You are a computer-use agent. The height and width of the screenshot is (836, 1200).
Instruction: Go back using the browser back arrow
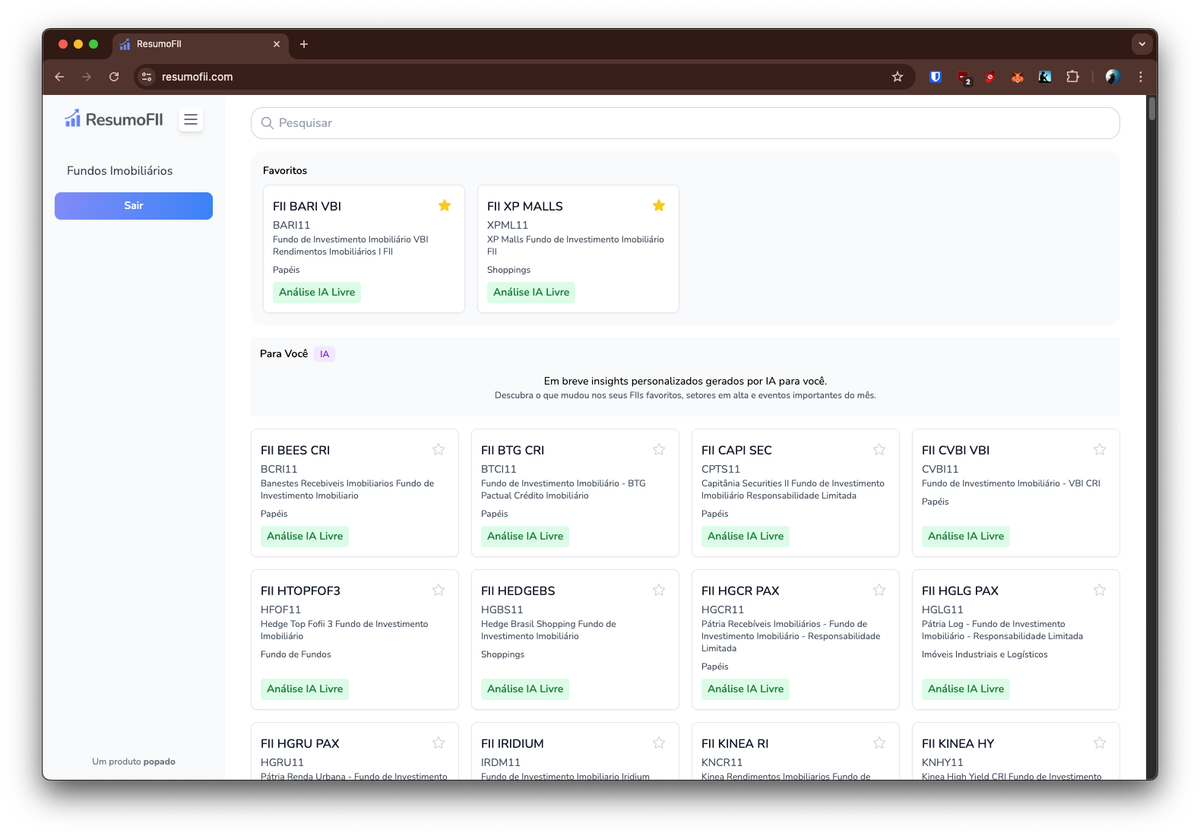pyautogui.click(x=59, y=77)
